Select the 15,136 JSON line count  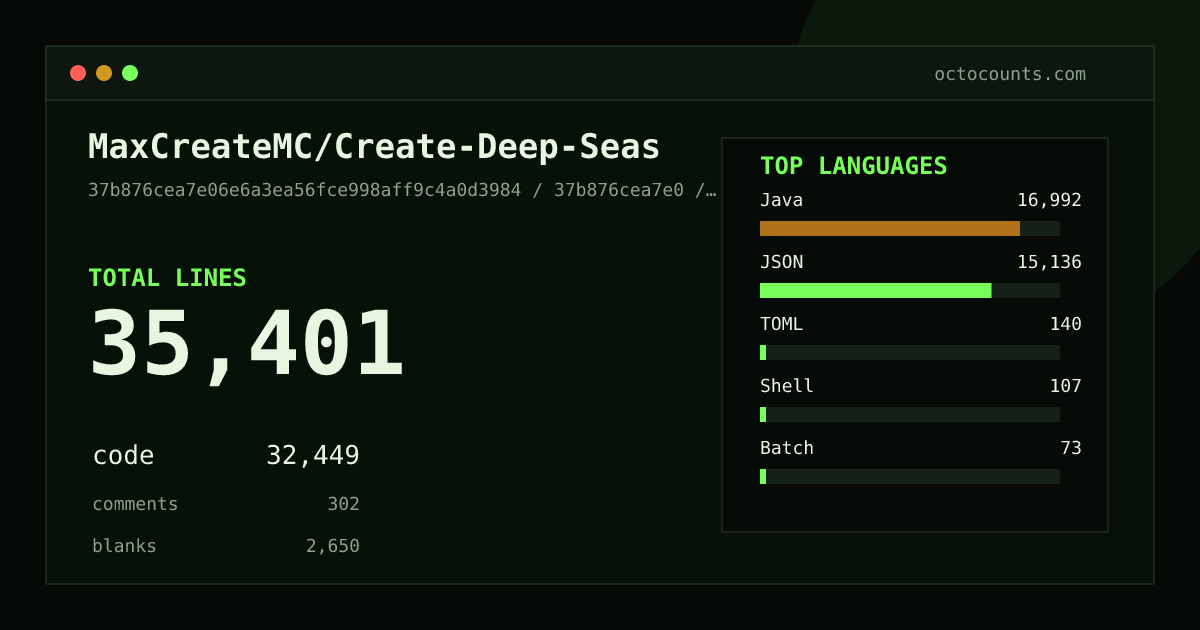pyautogui.click(x=1049, y=262)
